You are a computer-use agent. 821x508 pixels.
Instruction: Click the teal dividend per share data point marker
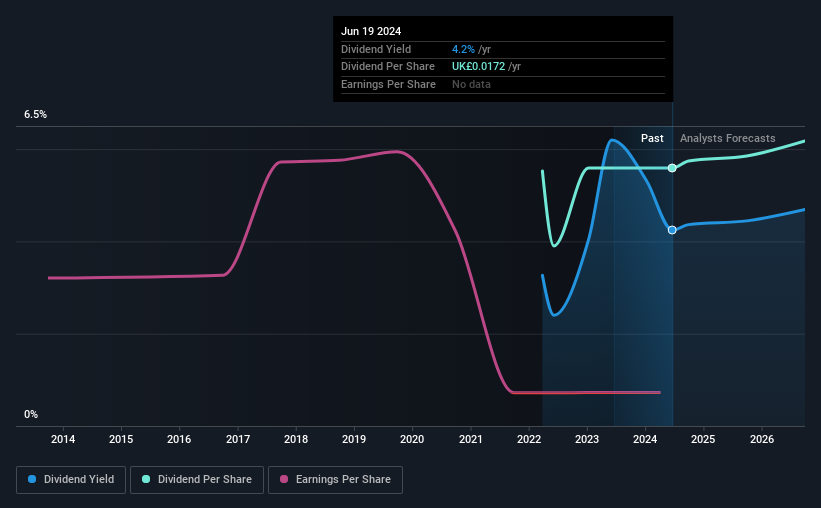672,168
